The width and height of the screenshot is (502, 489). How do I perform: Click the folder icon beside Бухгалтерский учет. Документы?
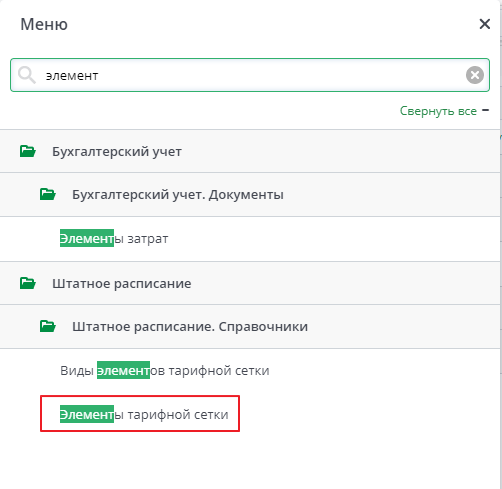click(x=48, y=194)
